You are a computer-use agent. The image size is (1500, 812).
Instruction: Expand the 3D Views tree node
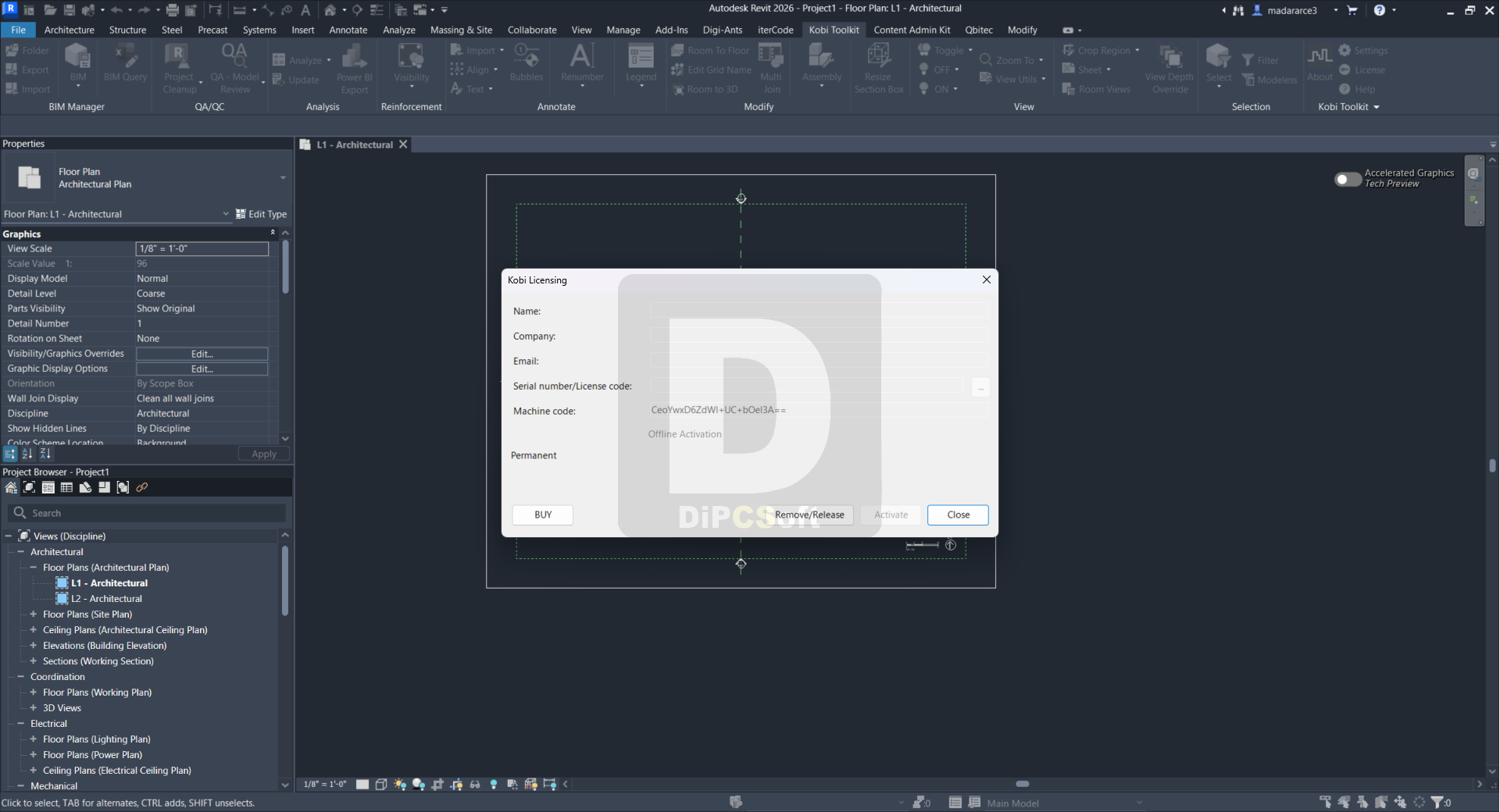(x=33, y=707)
